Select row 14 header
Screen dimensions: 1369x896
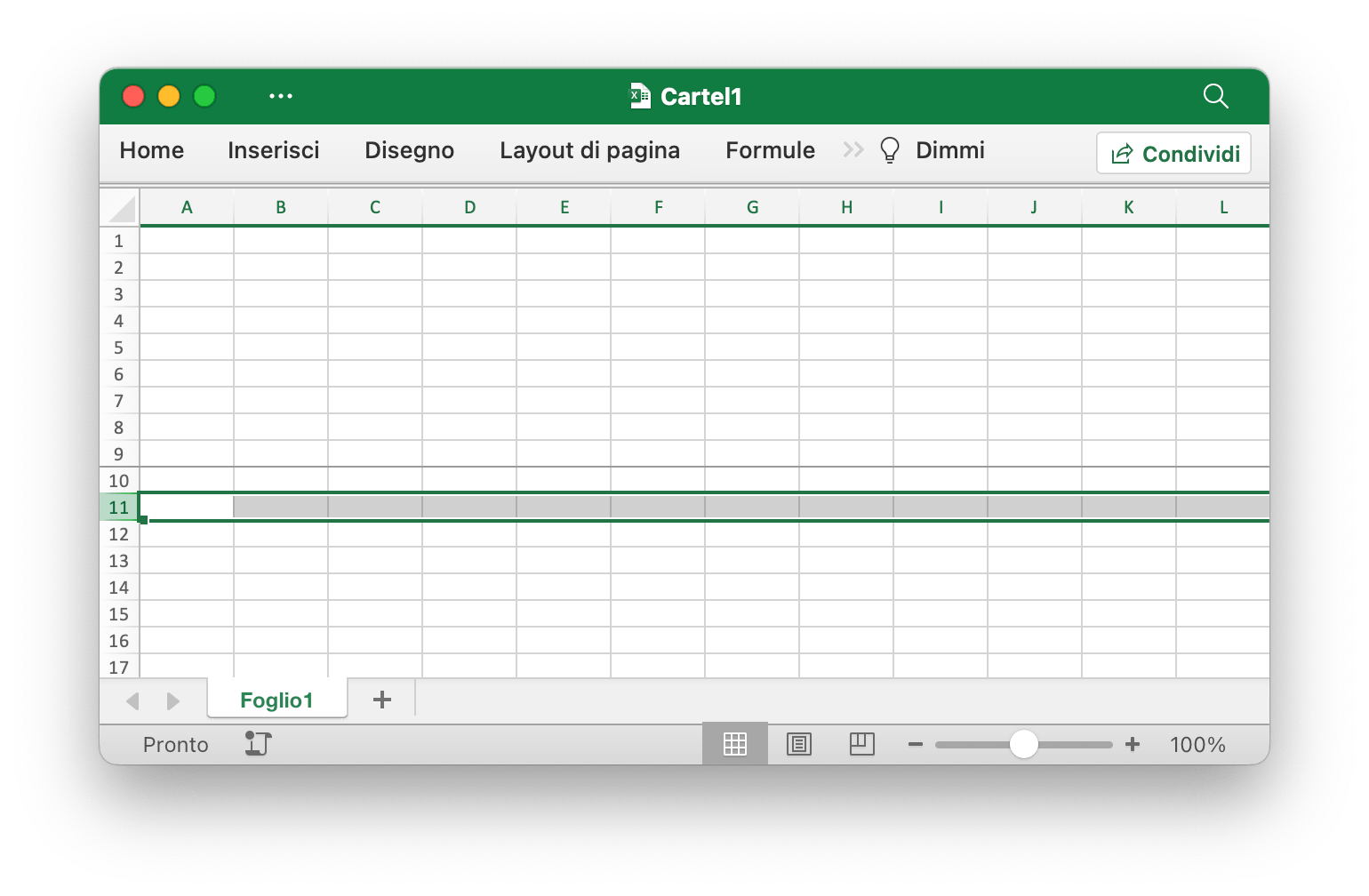point(119,588)
